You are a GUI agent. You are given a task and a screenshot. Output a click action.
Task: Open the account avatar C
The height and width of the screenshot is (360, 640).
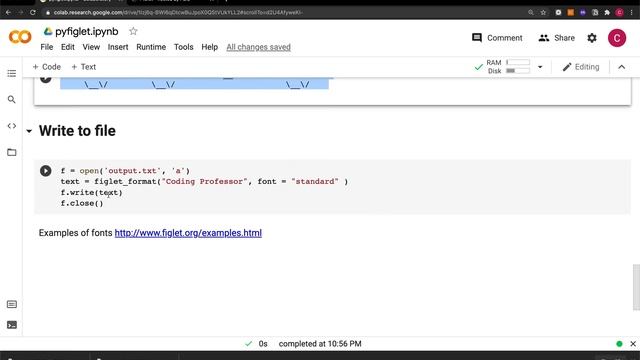pos(617,38)
